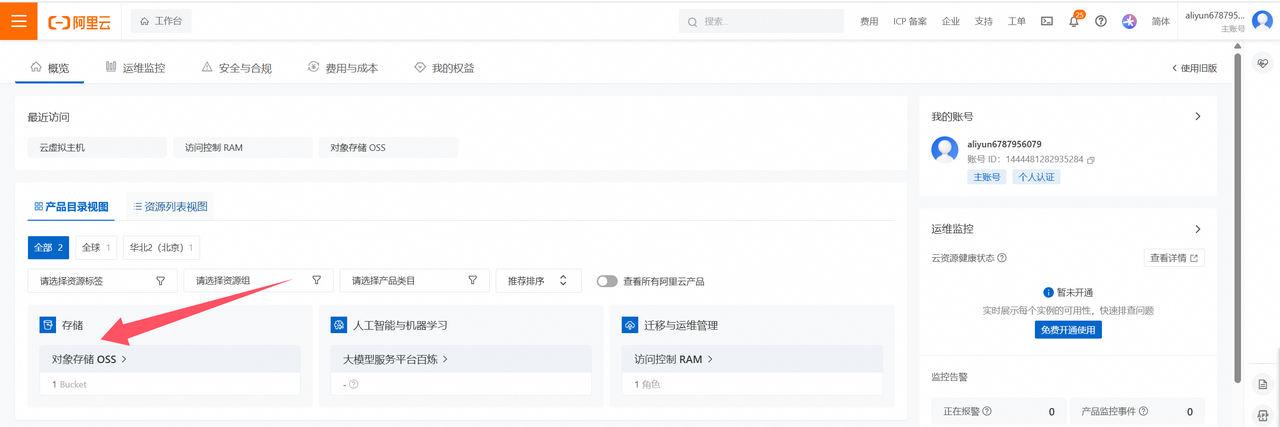Open 访问控制 RAM product card link

coord(673,358)
